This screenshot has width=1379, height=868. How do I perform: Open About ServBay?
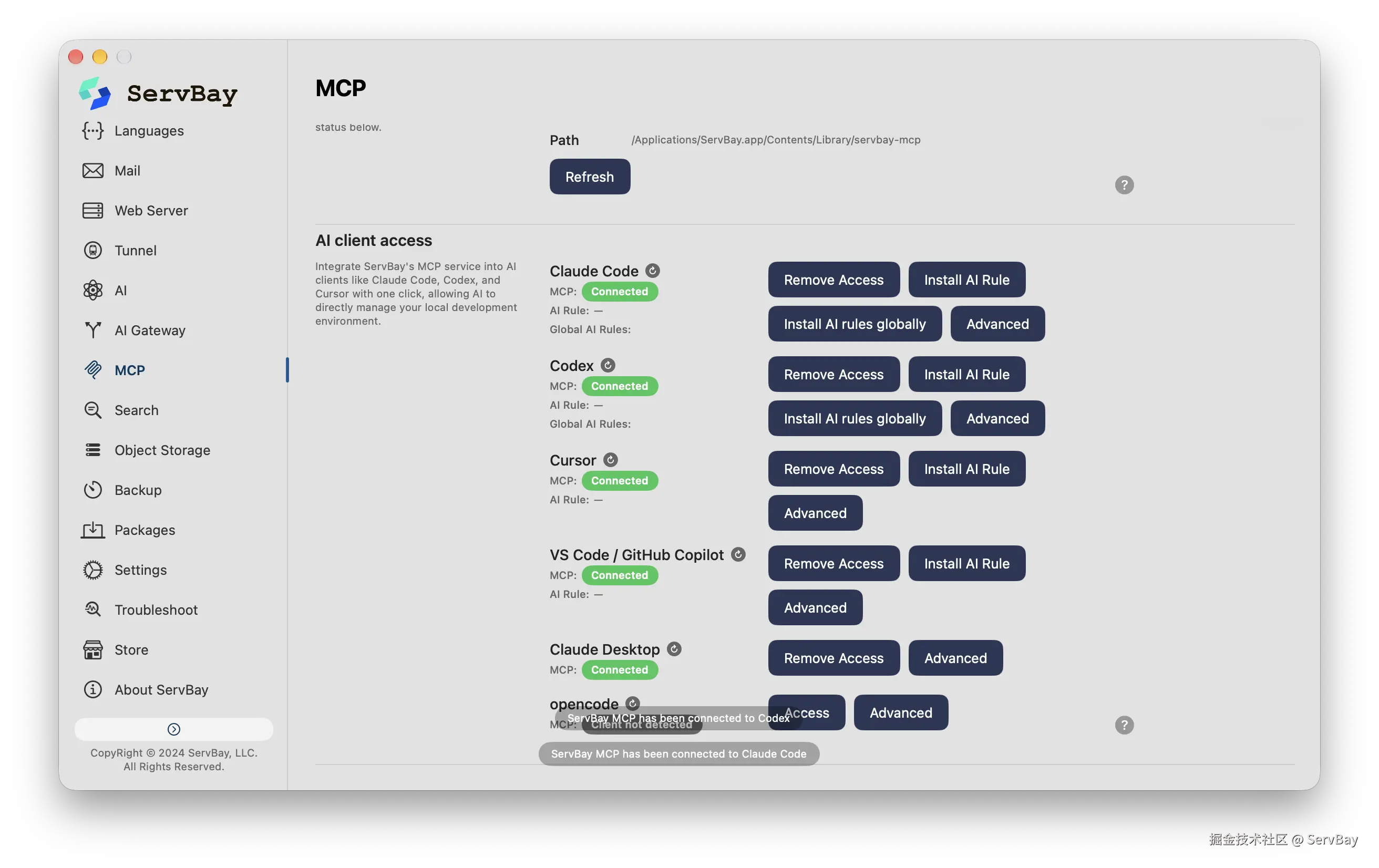(146, 689)
